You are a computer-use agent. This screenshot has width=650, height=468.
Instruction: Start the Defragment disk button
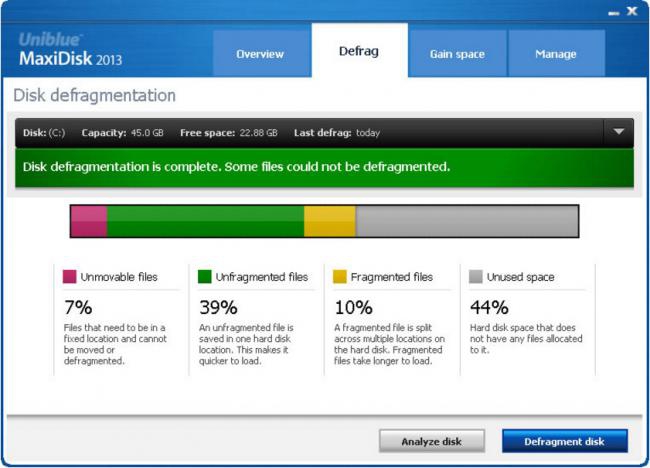(x=565, y=441)
